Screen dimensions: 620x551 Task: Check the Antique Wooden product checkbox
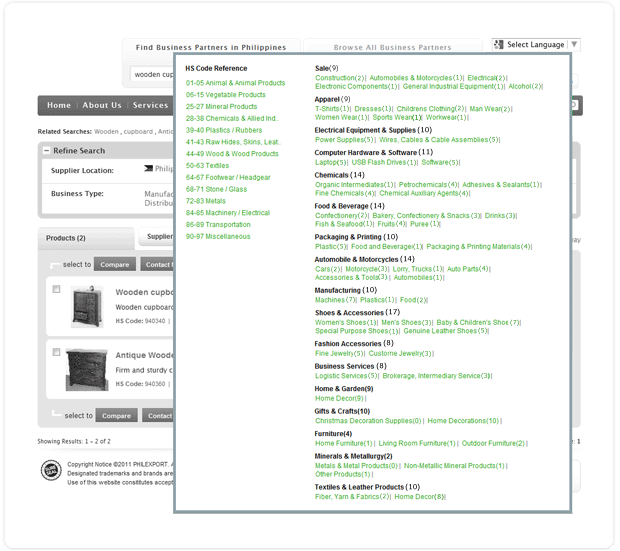57,352
